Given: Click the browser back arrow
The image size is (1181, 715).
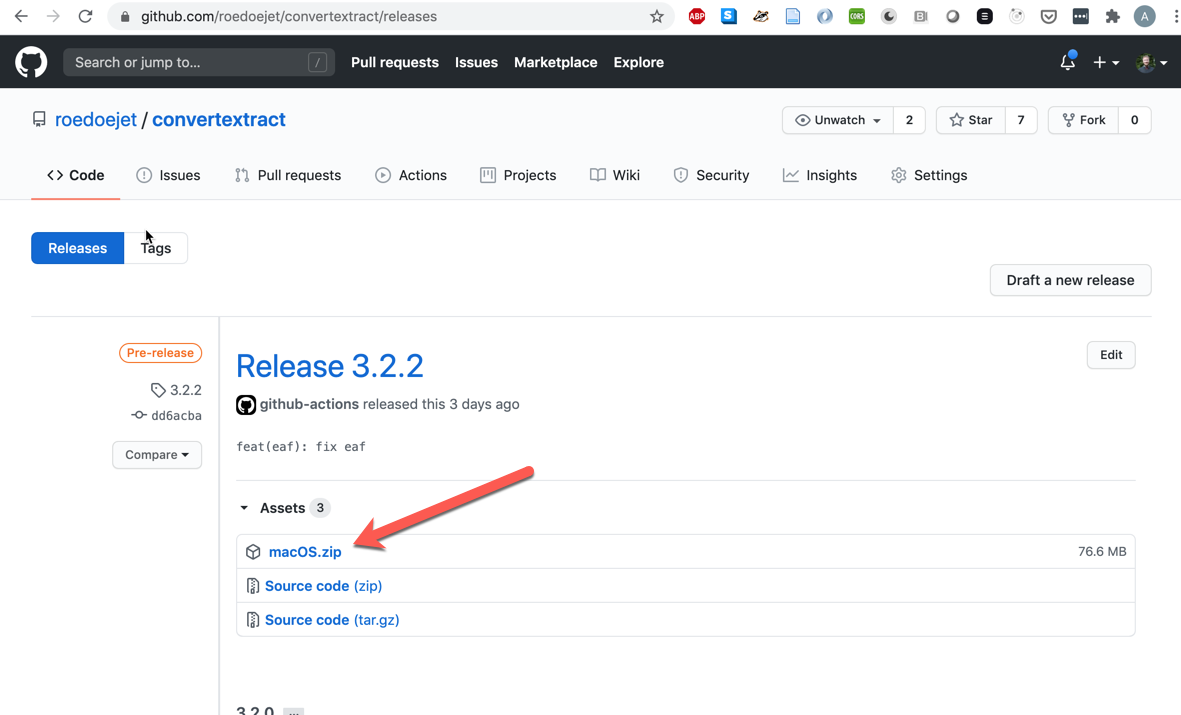Looking at the screenshot, I should point(21,16).
